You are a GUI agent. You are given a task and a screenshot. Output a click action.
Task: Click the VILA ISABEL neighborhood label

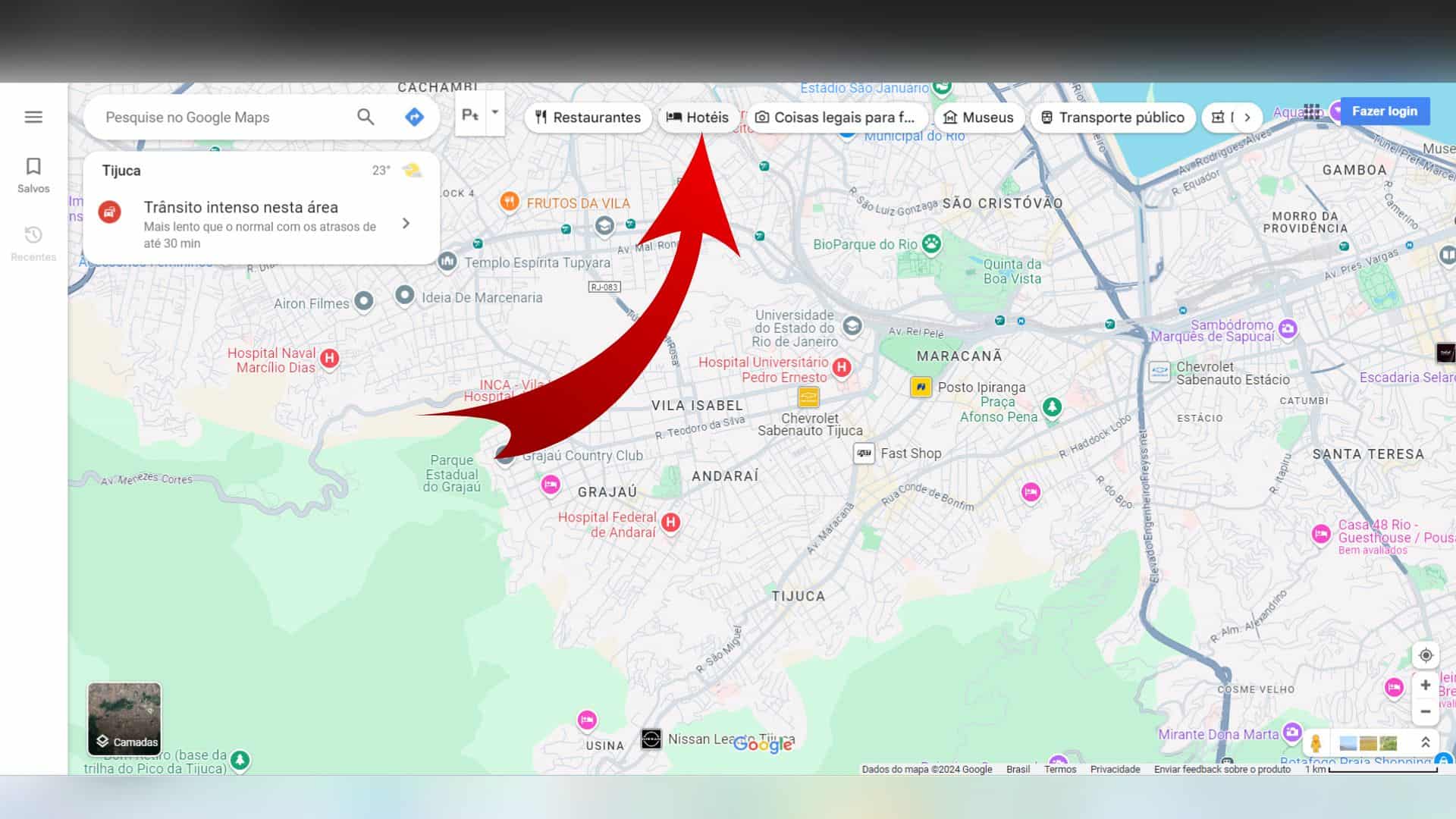tap(697, 406)
